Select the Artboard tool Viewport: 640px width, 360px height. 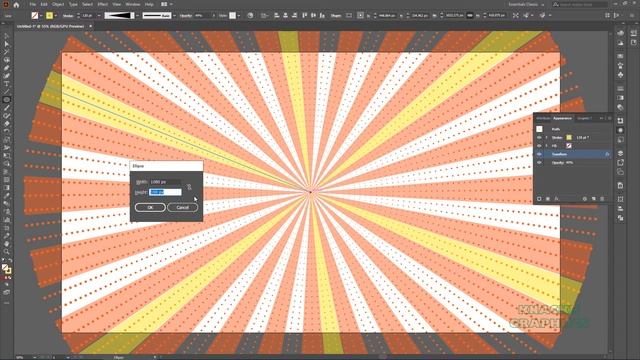pos(7,228)
